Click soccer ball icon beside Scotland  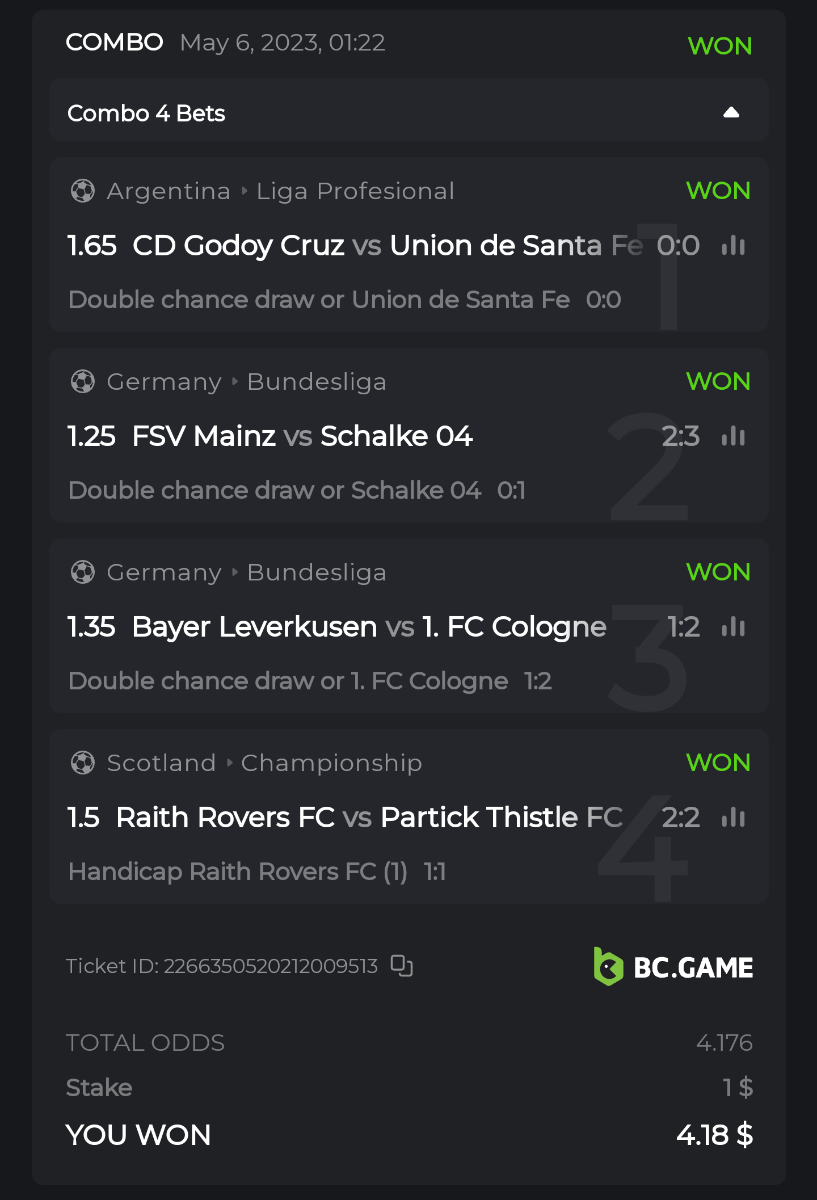(x=82, y=763)
